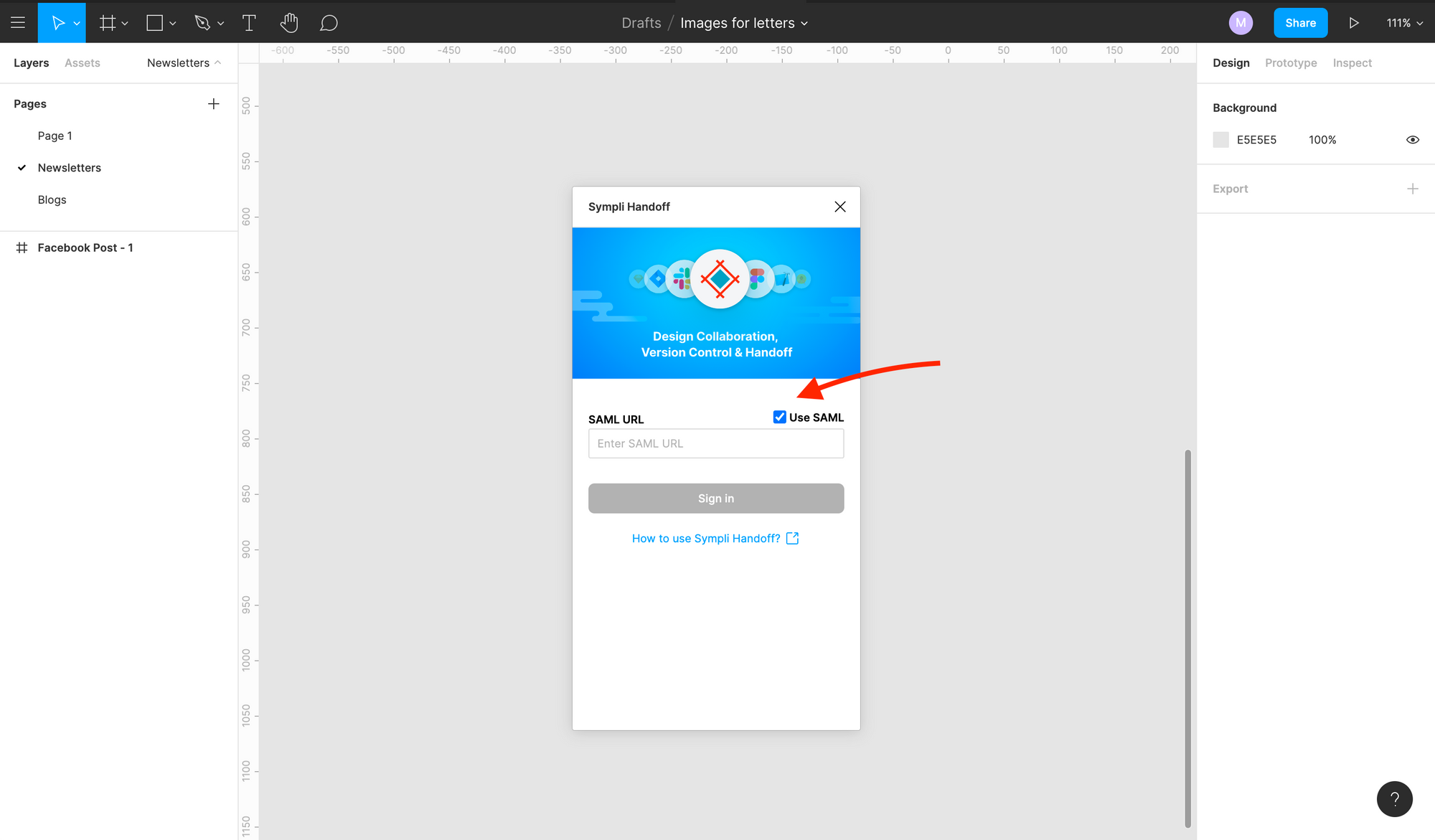Click the frame icon beside Facebook Post - 1

pos(22,247)
